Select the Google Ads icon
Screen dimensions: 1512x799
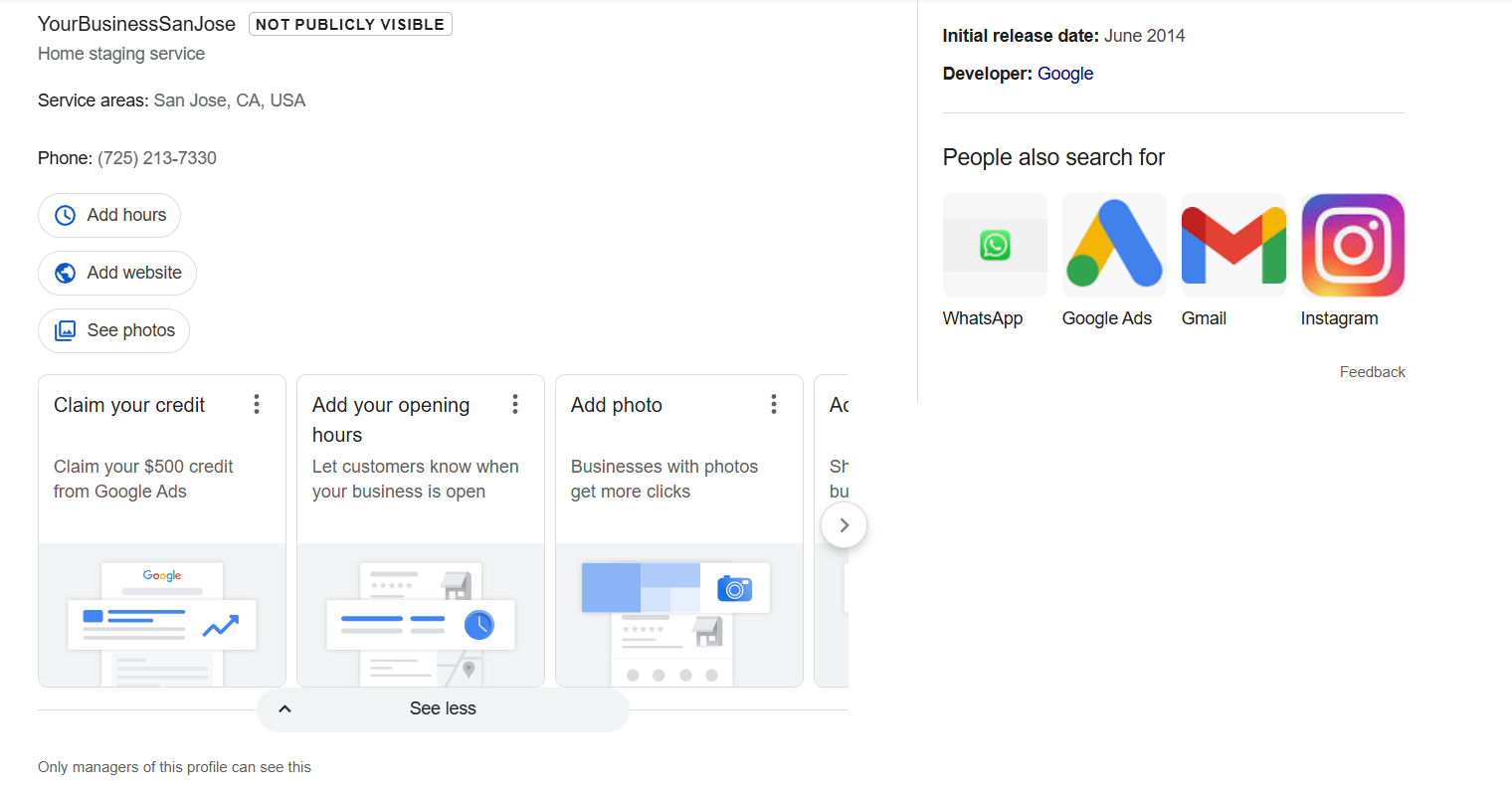[x=1114, y=245]
